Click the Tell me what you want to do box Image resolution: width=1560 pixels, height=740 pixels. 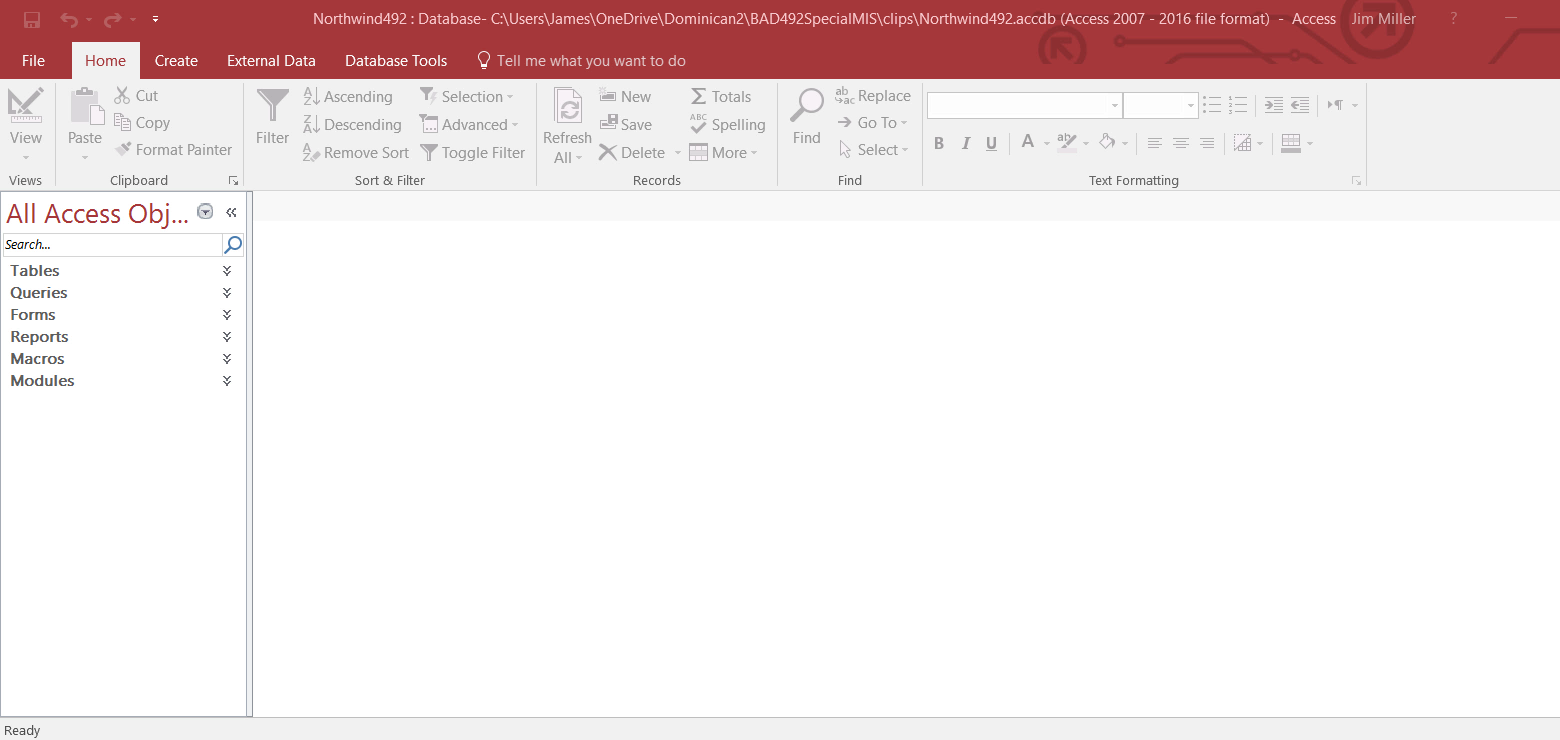tap(581, 61)
